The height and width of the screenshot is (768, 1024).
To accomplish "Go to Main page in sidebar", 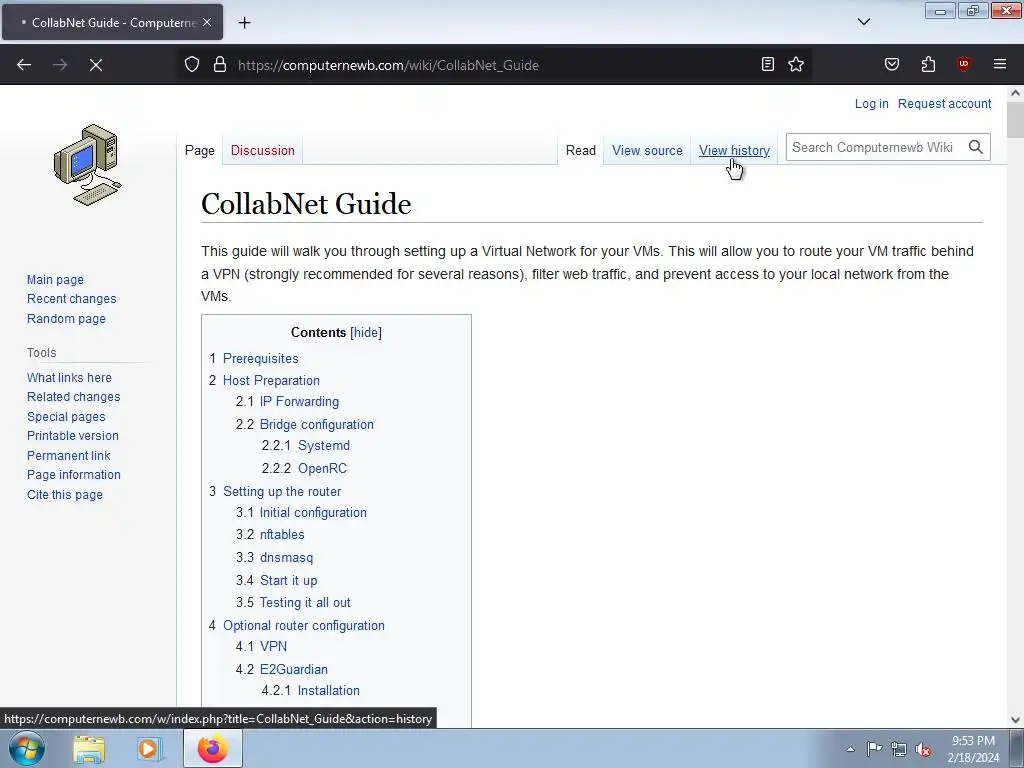I will [56, 280].
